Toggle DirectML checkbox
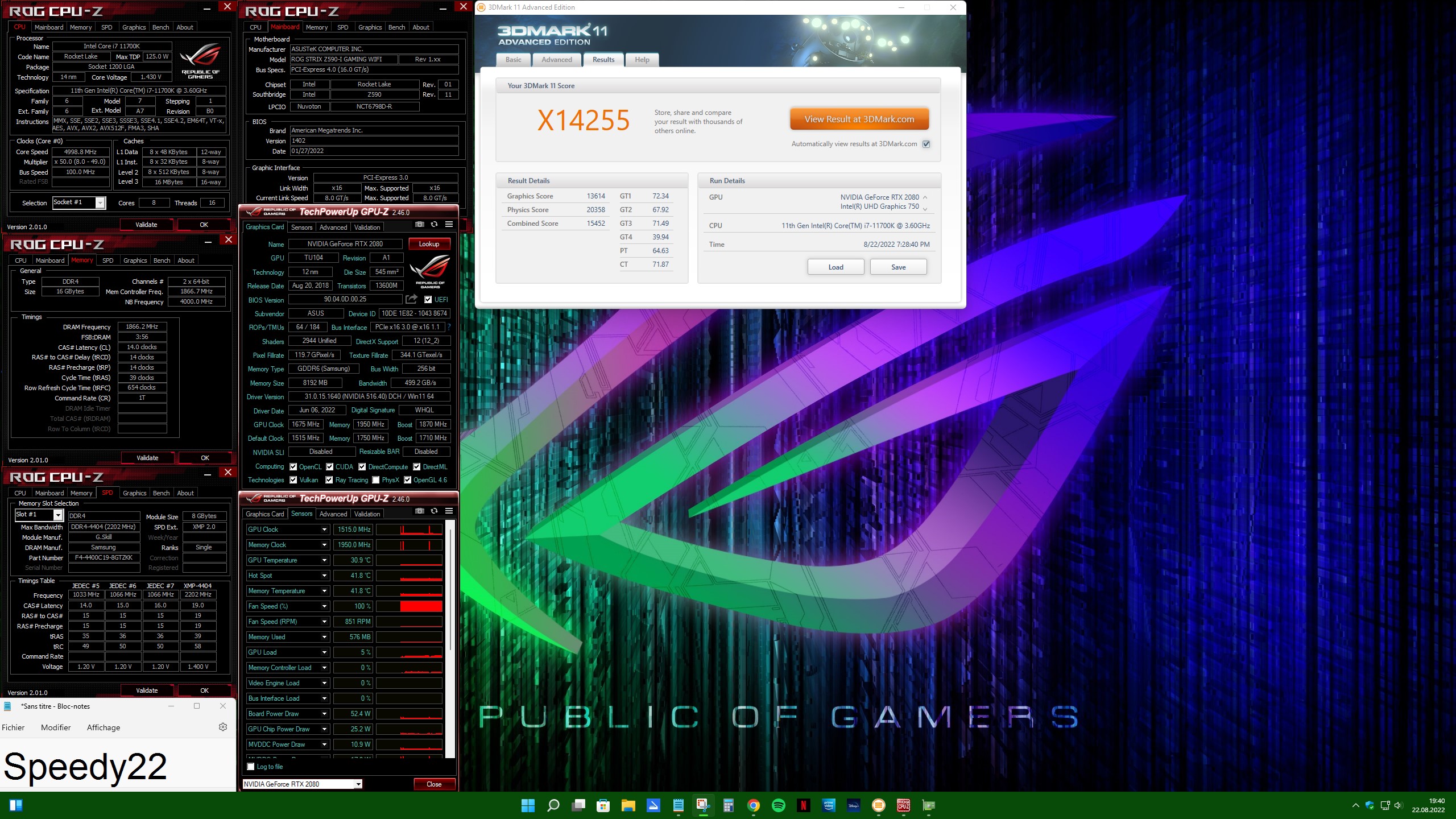 [417, 467]
